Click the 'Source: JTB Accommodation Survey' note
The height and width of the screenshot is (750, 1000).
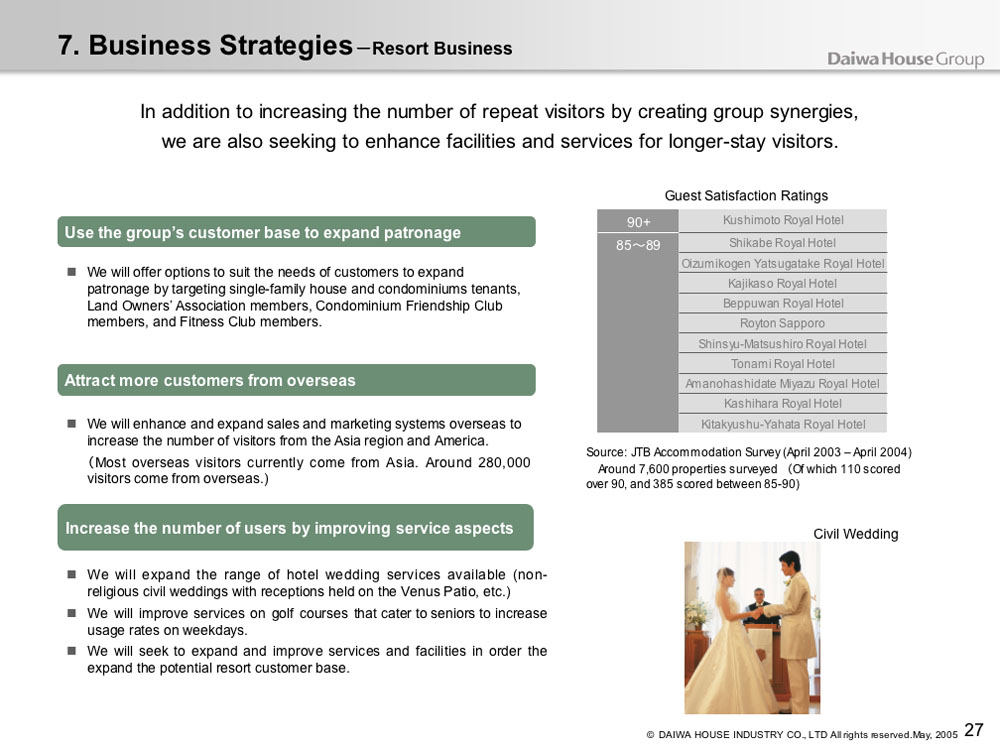point(749,468)
